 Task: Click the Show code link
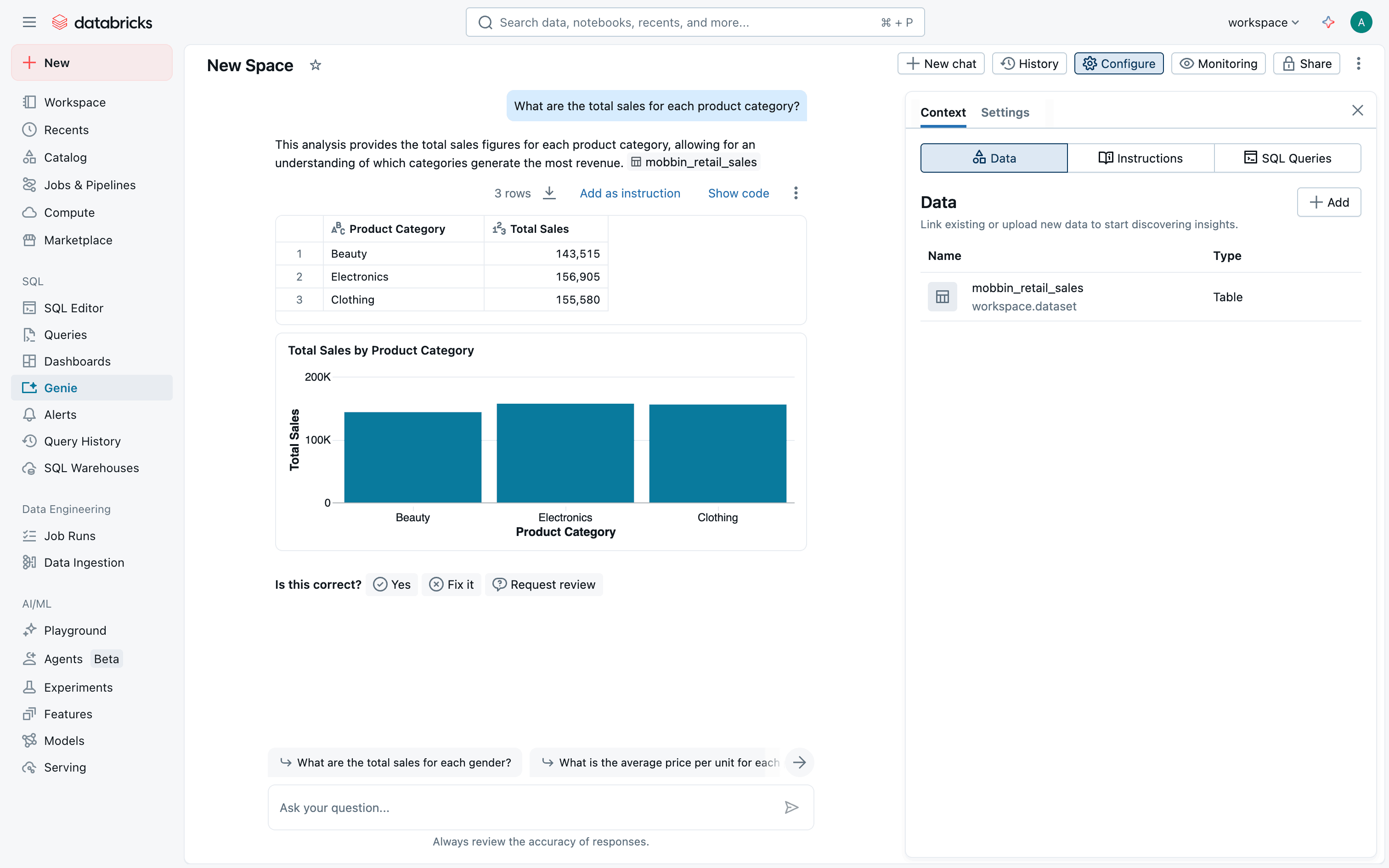point(738,193)
